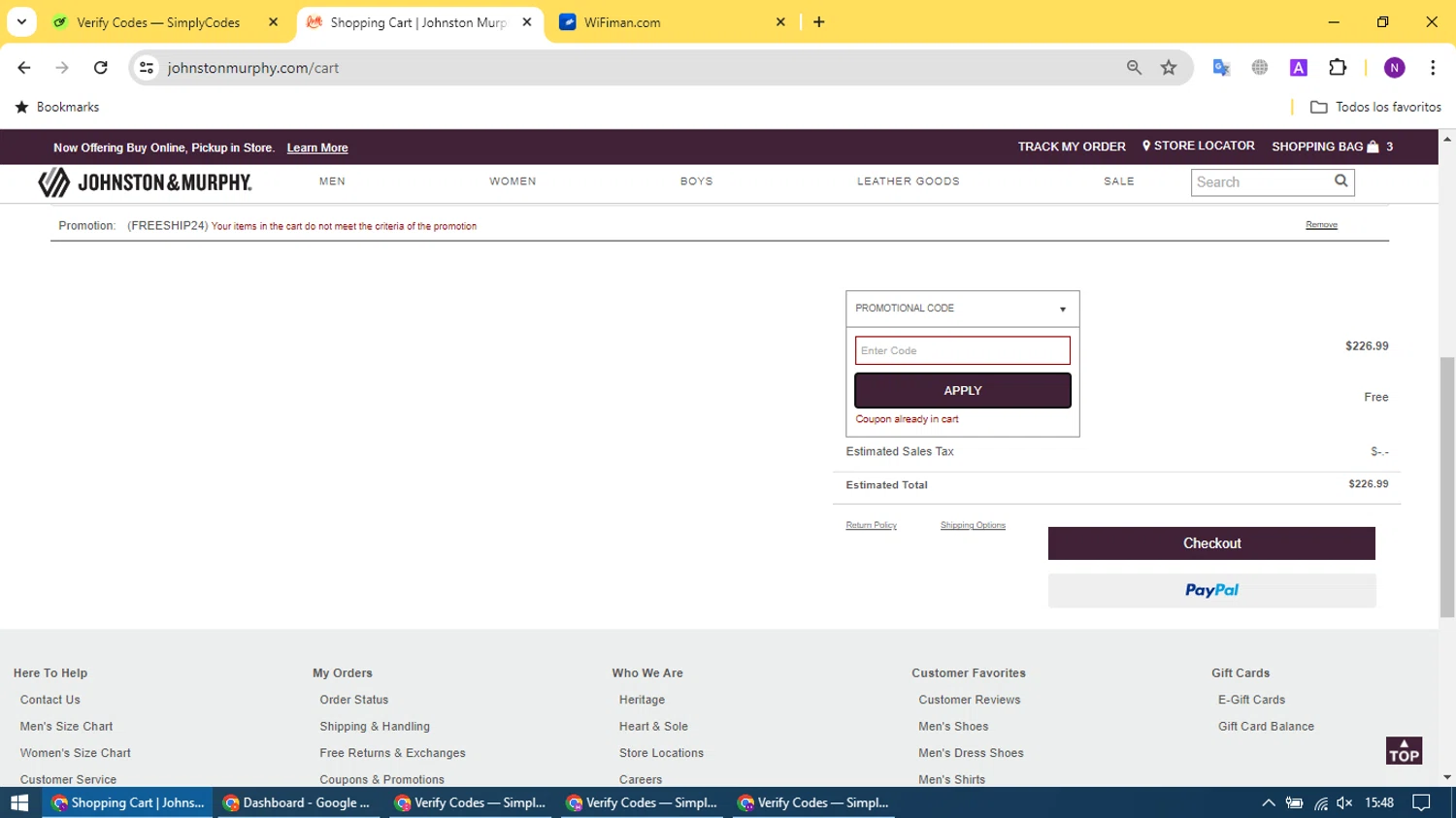Open the Chrome profile N avatar
Screen dimensions: 1456x818
pos(1395,68)
